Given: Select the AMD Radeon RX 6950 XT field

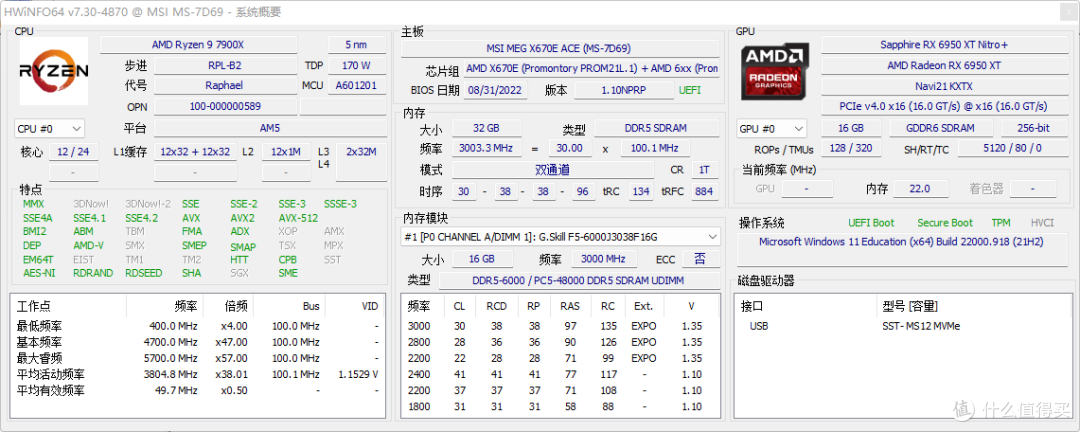Looking at the screenshot, I should (x=944, y=65).
